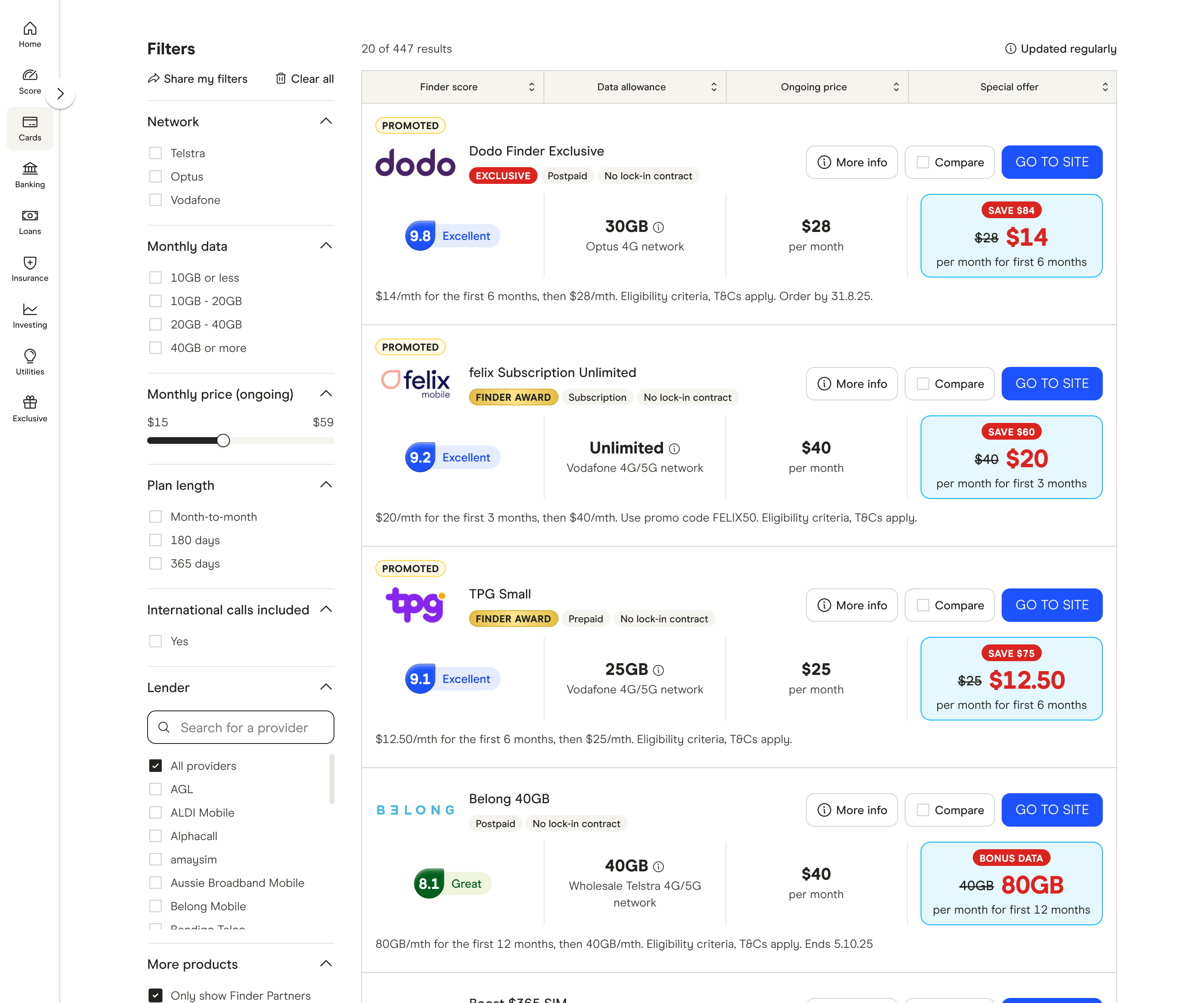Click the provider list scrollbar
The height and width of the screenshot is (1003, 1204).
(332, 779)
